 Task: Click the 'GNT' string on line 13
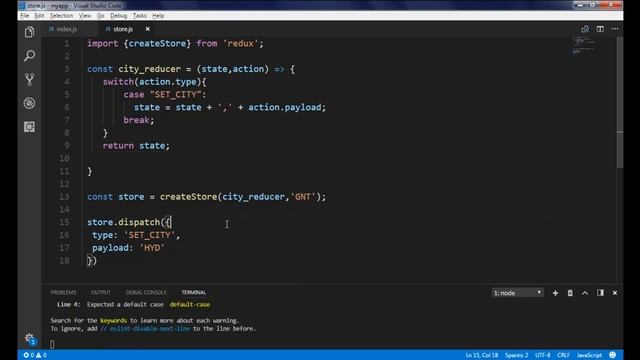[303, 197]
